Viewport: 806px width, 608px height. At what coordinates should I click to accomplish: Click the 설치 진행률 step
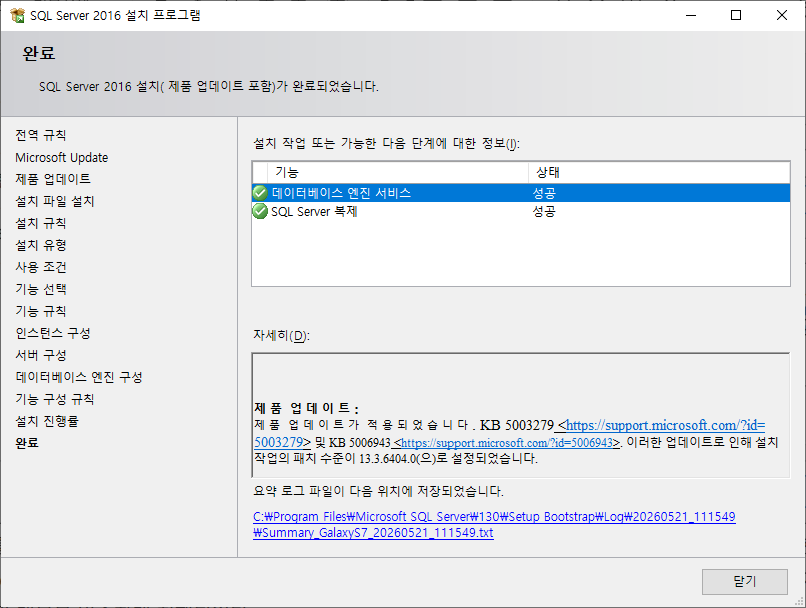(47, 421)
